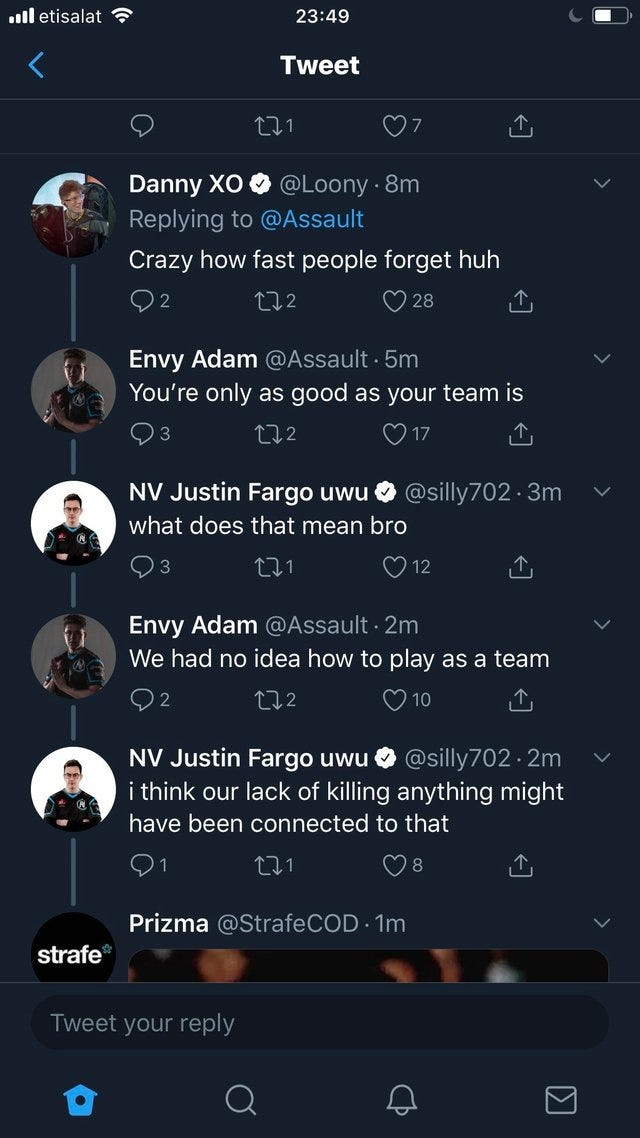Screen dimensions: 640x1138
Task: Share Danny XO's tweet
Action: coord(518,300)
